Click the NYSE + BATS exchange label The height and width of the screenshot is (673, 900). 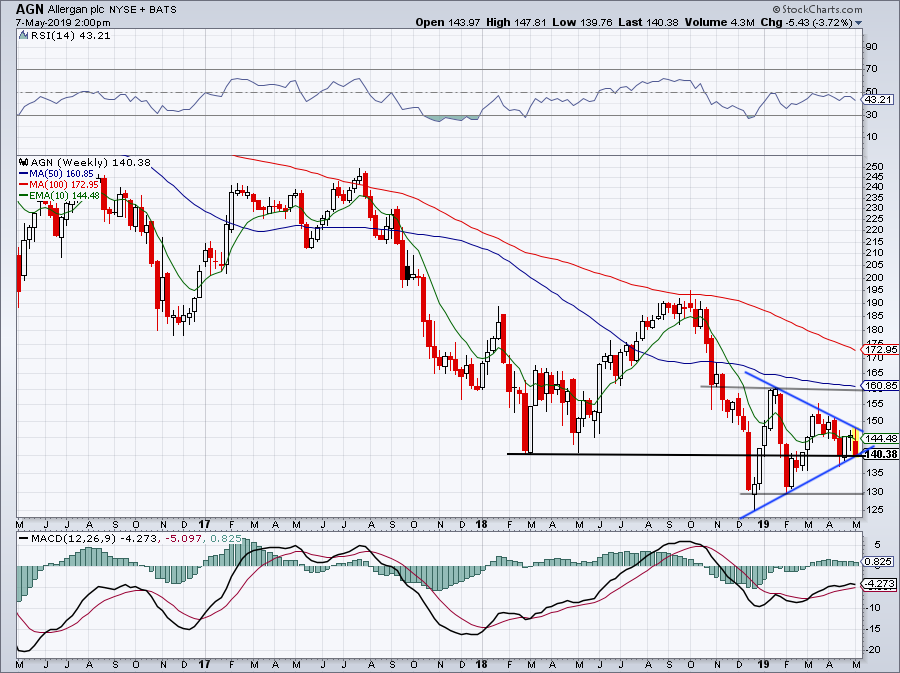tap(141, 10)
